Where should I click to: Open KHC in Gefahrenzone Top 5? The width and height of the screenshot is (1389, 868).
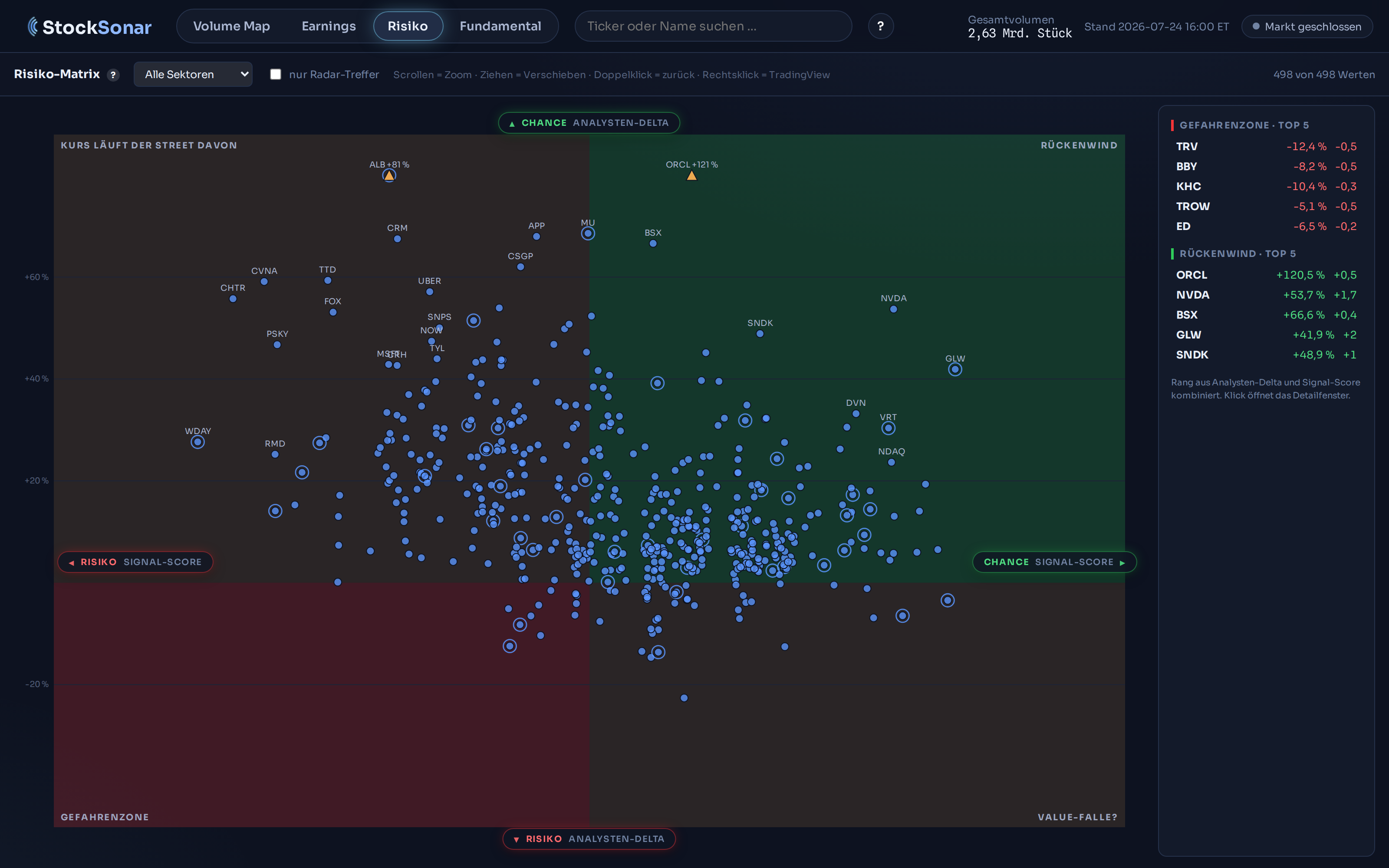(1266, 187)
